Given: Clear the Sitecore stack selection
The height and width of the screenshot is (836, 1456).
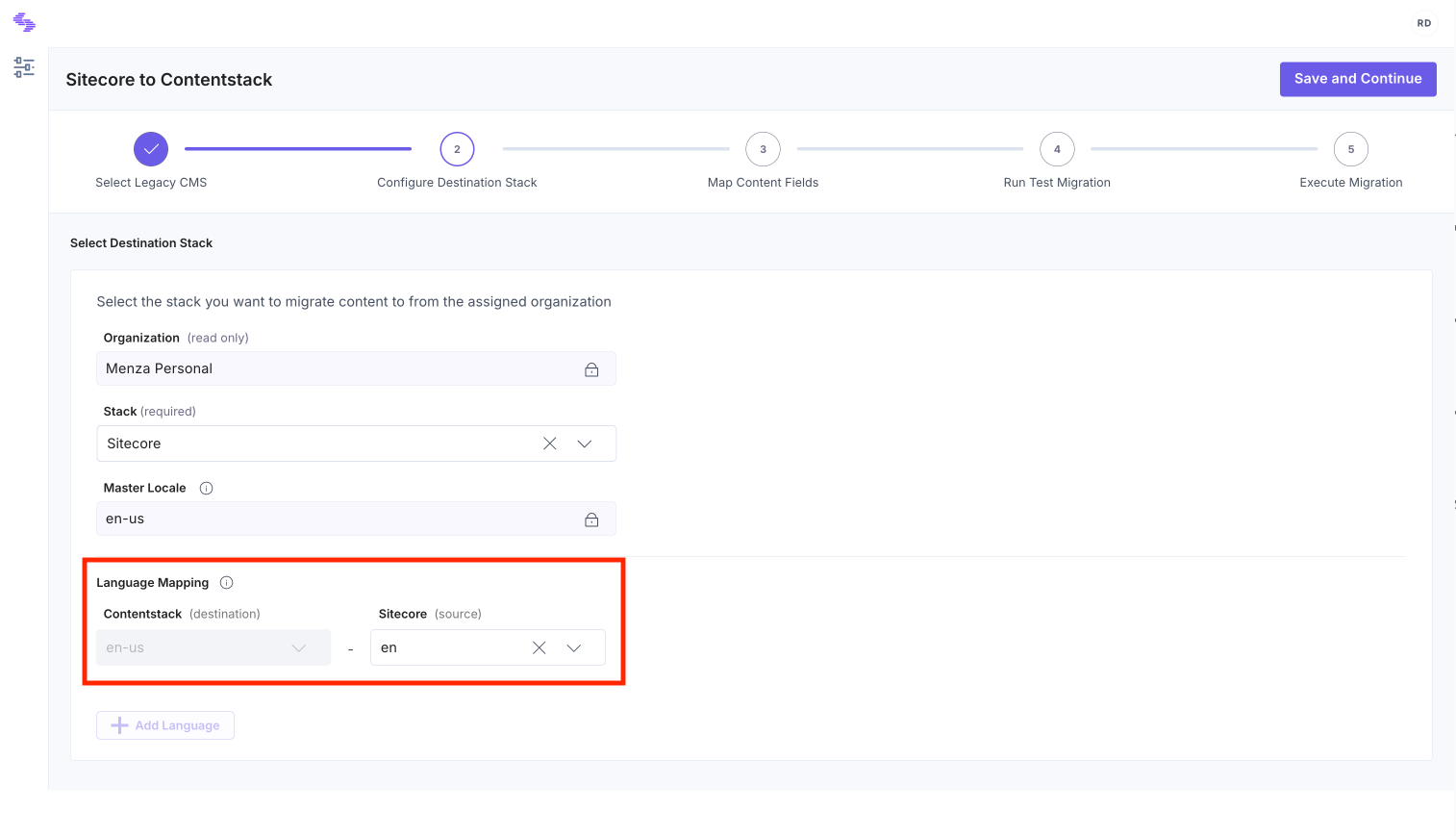Looking at the screenshot, I should (x=549, y=443).
